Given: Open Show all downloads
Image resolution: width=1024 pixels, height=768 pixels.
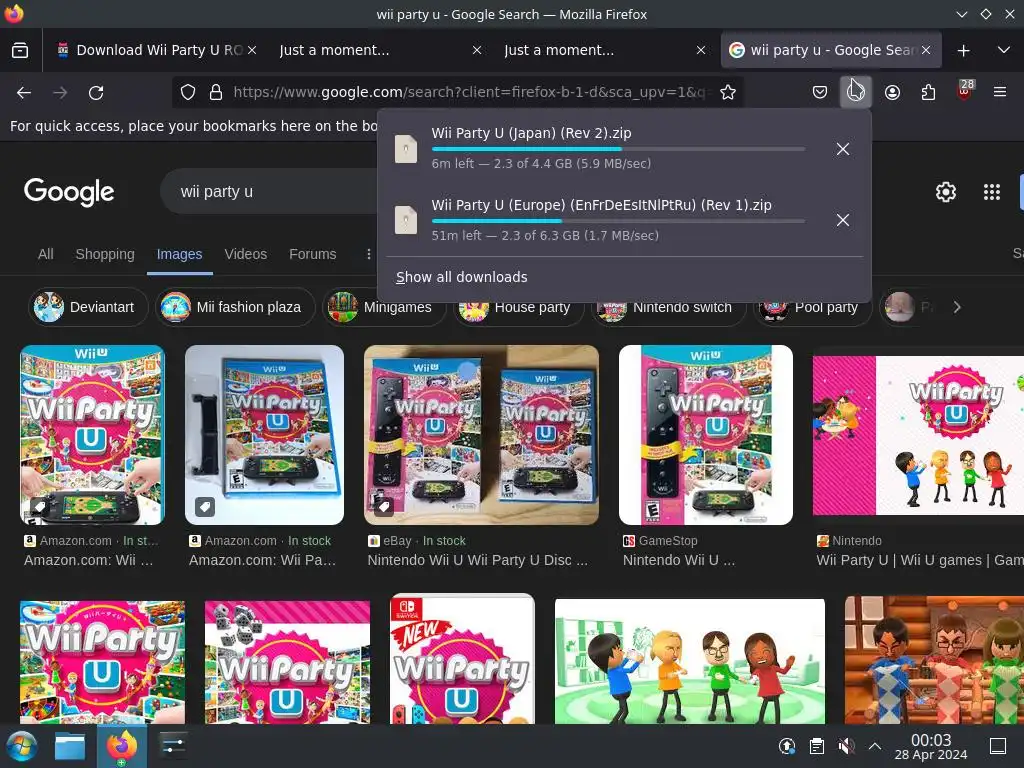Looking at the screenshot, I should point(461,277).
